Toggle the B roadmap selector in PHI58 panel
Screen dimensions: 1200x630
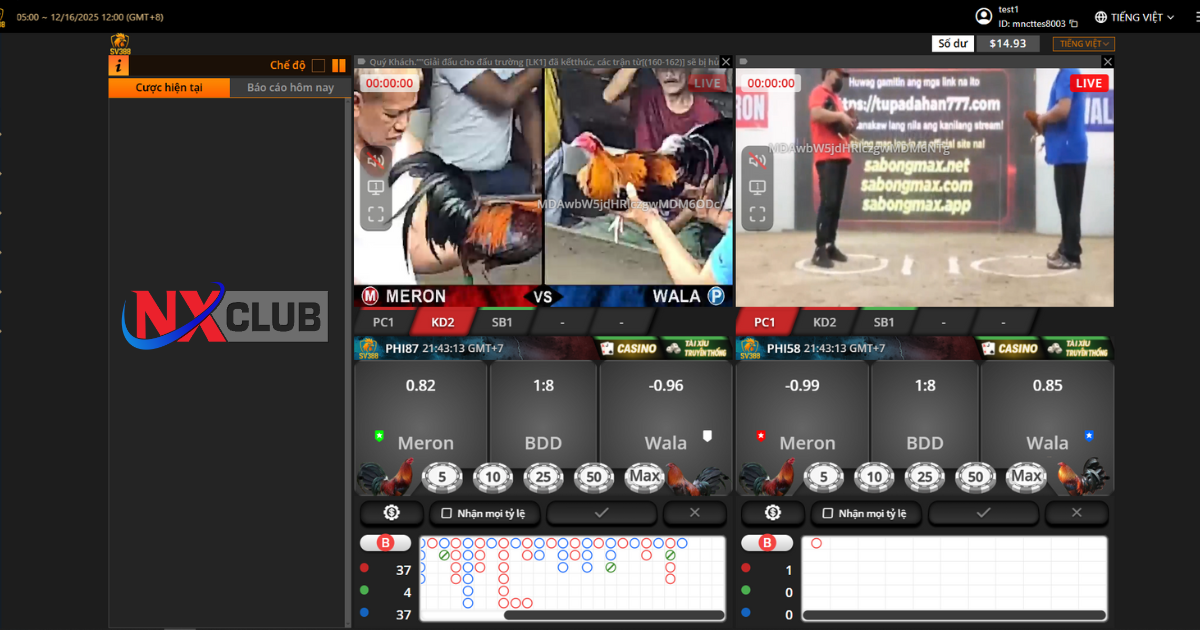pos(767,543)
